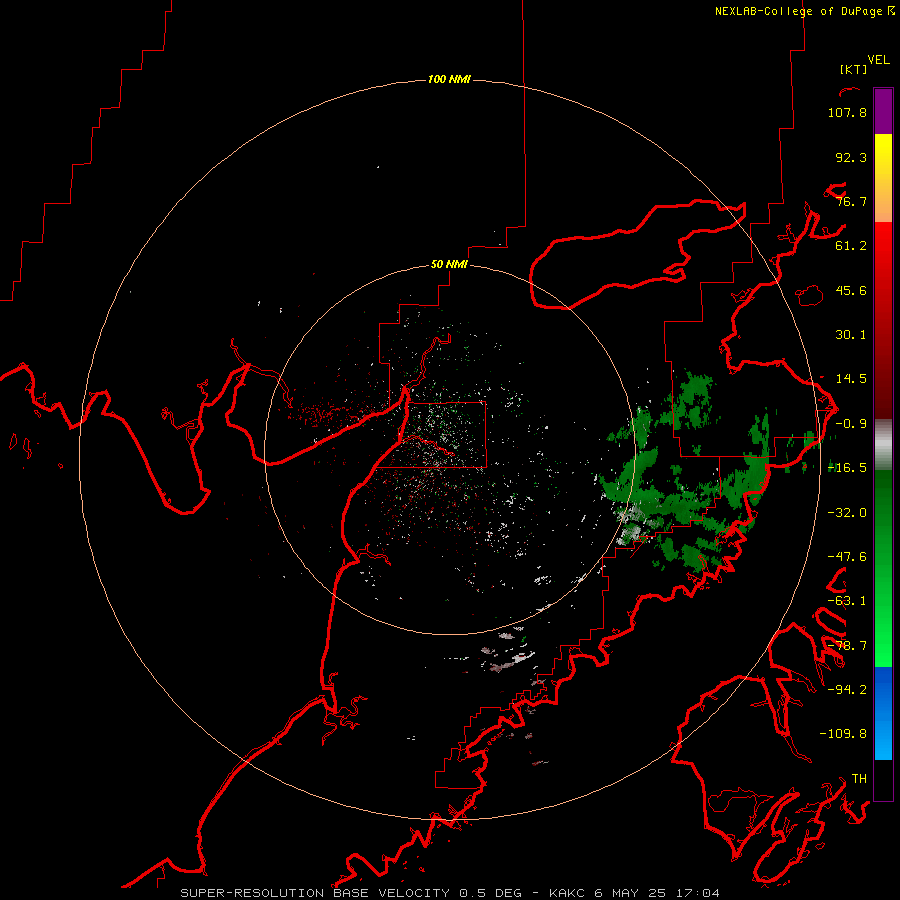The height and width of the screenshot is (900, 900).
Task: Click the yellow-orange color bar segment
Action: point(883,178)
